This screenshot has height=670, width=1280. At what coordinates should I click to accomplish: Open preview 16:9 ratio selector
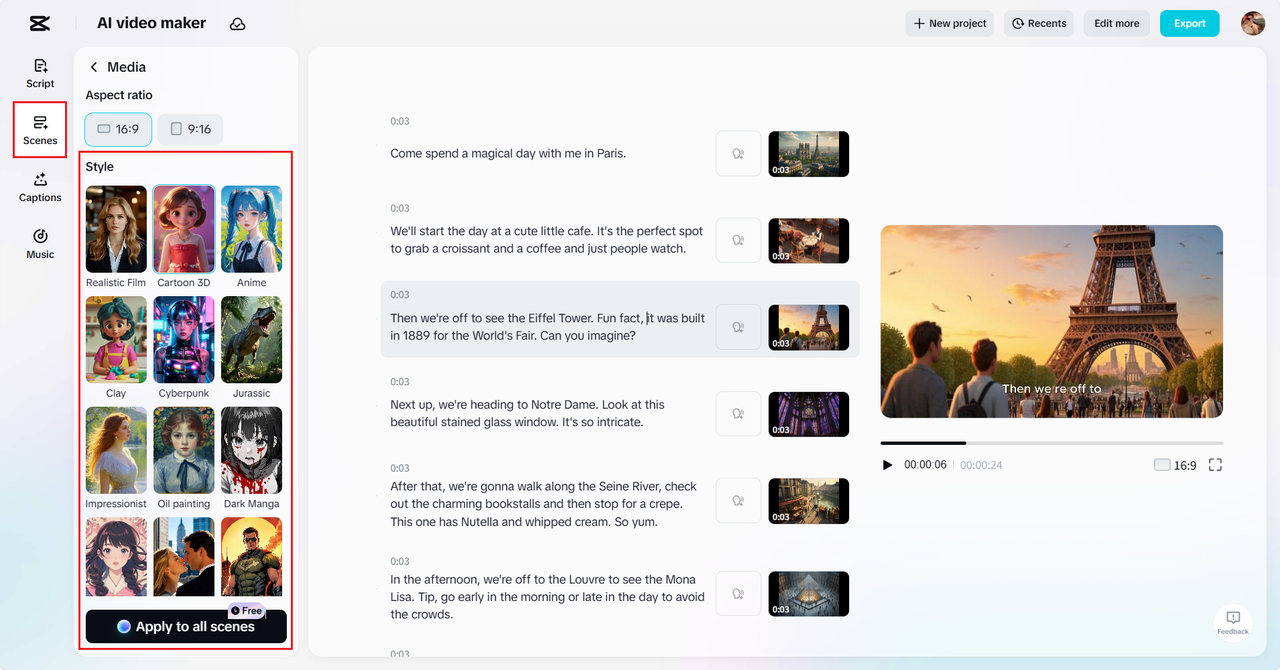[1175, 465]
